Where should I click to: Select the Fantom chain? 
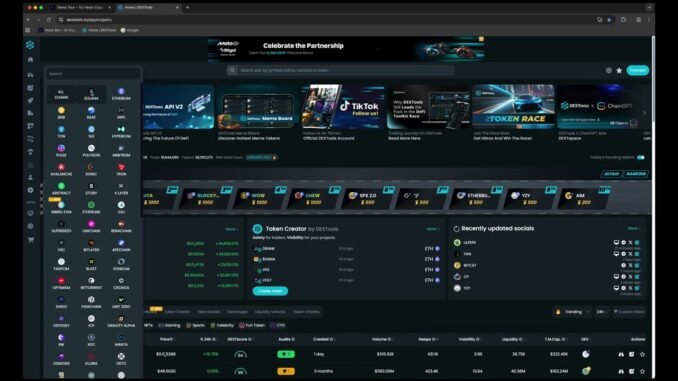click(x=61, y=265)
